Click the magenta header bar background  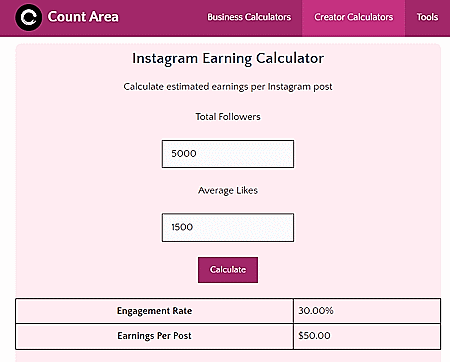[x=160, y=18]
